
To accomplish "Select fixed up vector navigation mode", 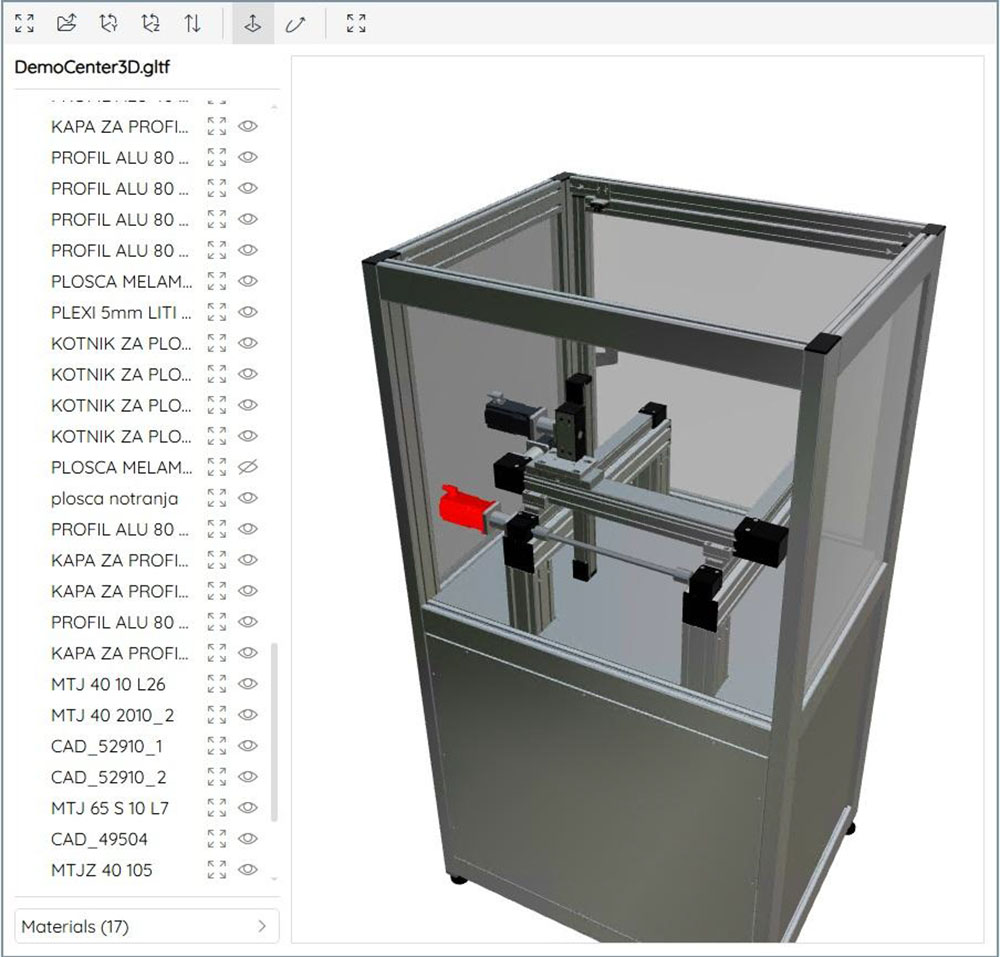I will tap(253, 23).
